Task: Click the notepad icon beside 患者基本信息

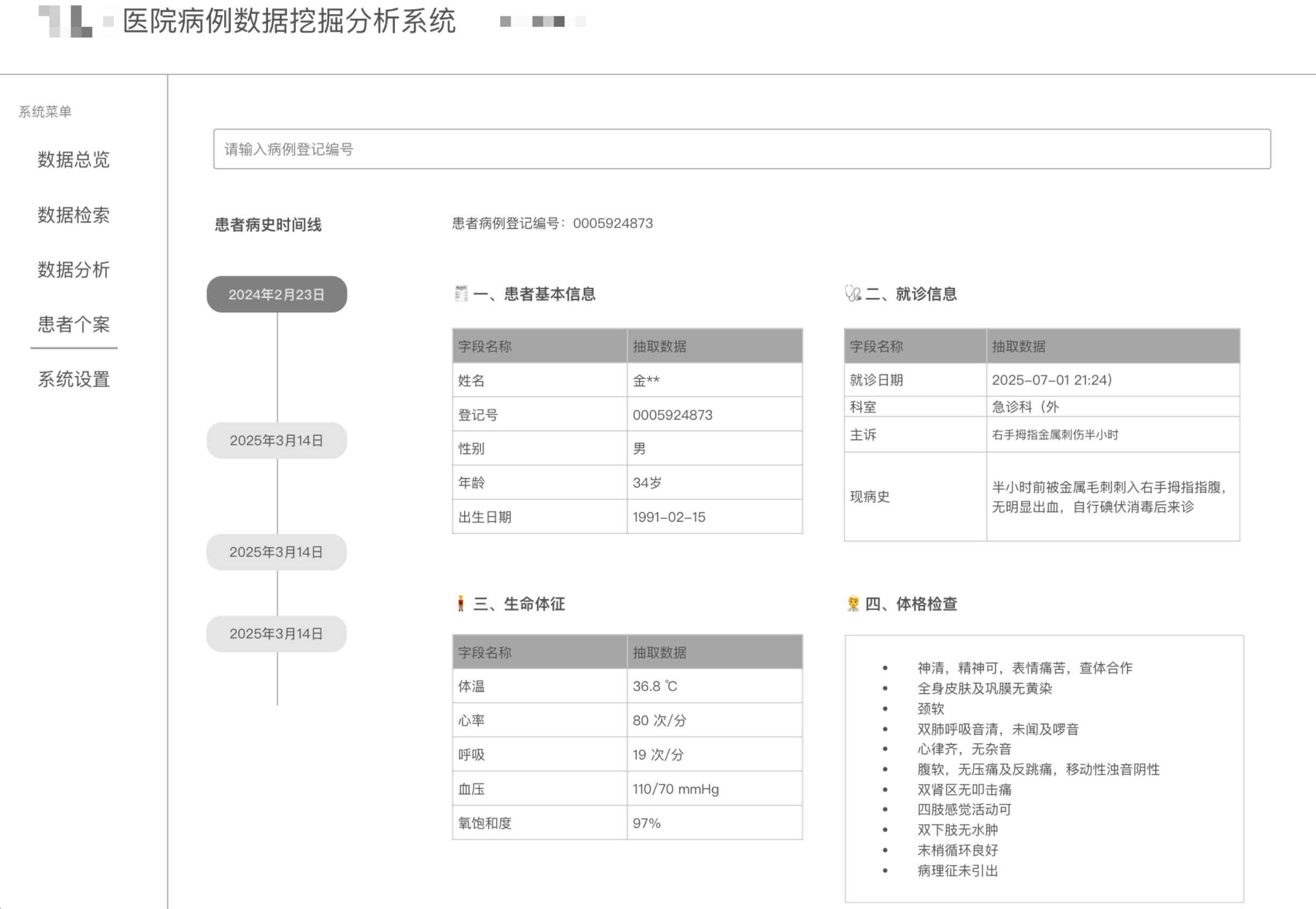Action: 461,294
